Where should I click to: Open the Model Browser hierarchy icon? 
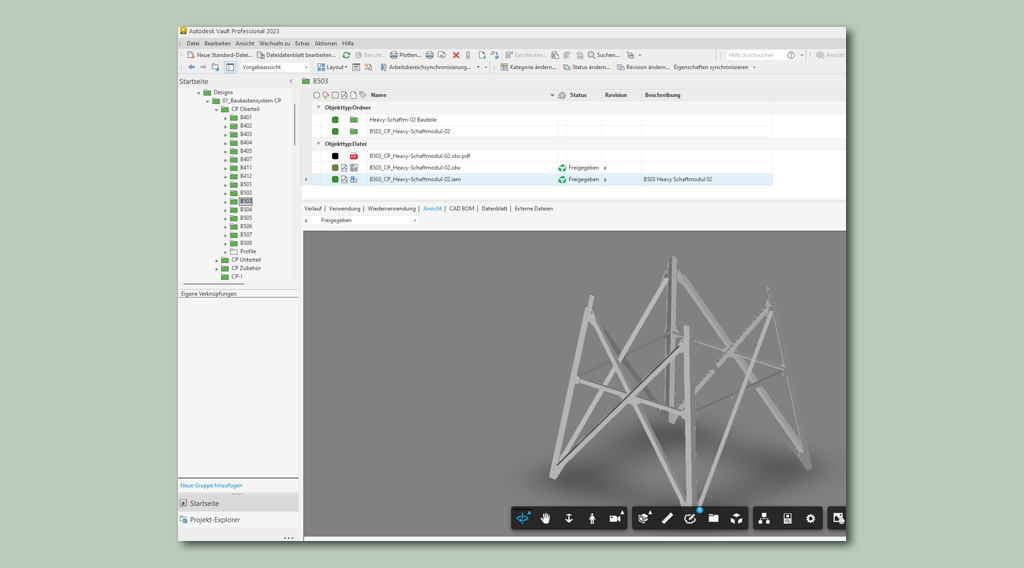764,518
